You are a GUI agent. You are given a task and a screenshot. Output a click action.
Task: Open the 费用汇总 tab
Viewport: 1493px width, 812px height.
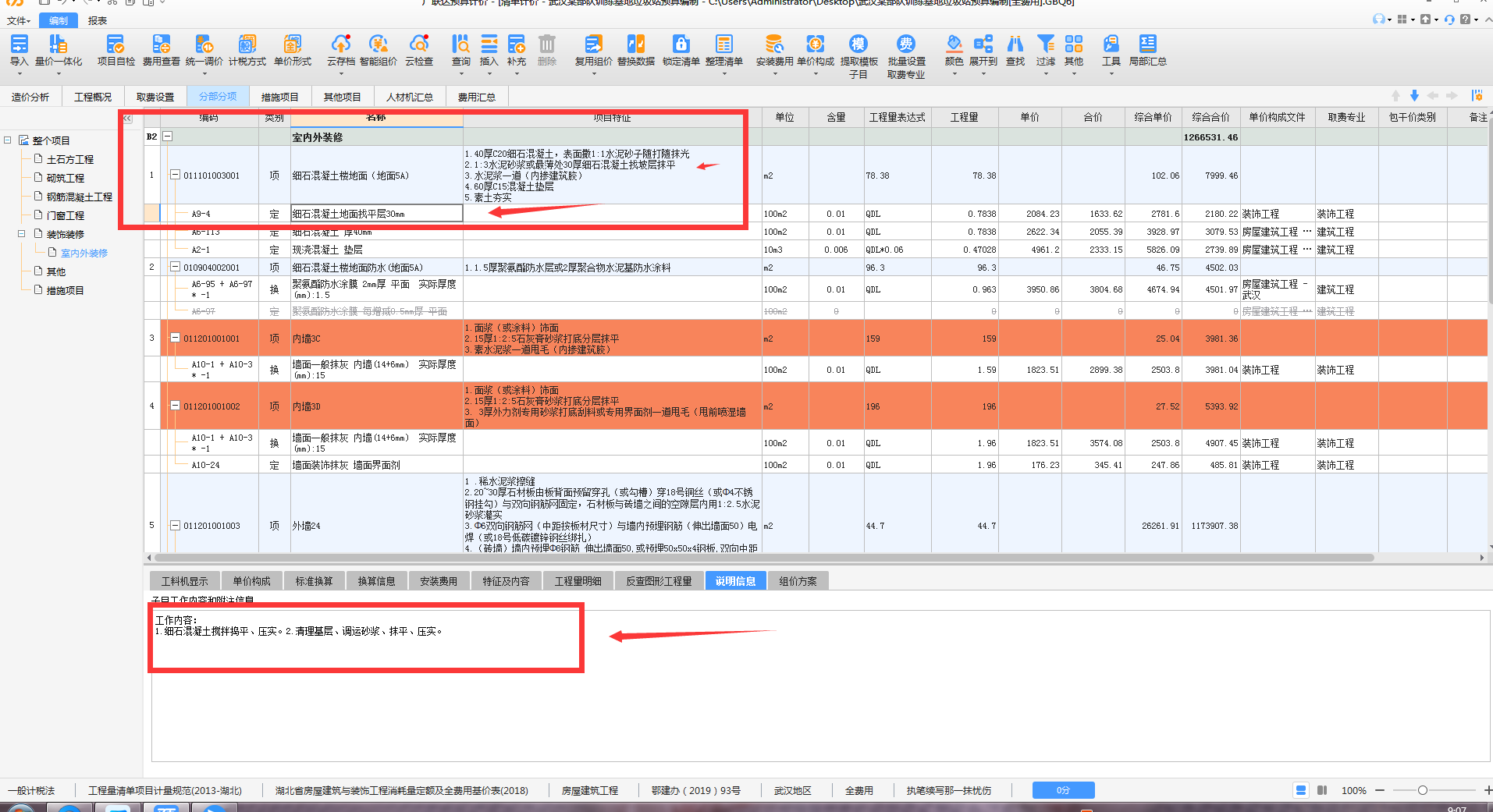477,97
